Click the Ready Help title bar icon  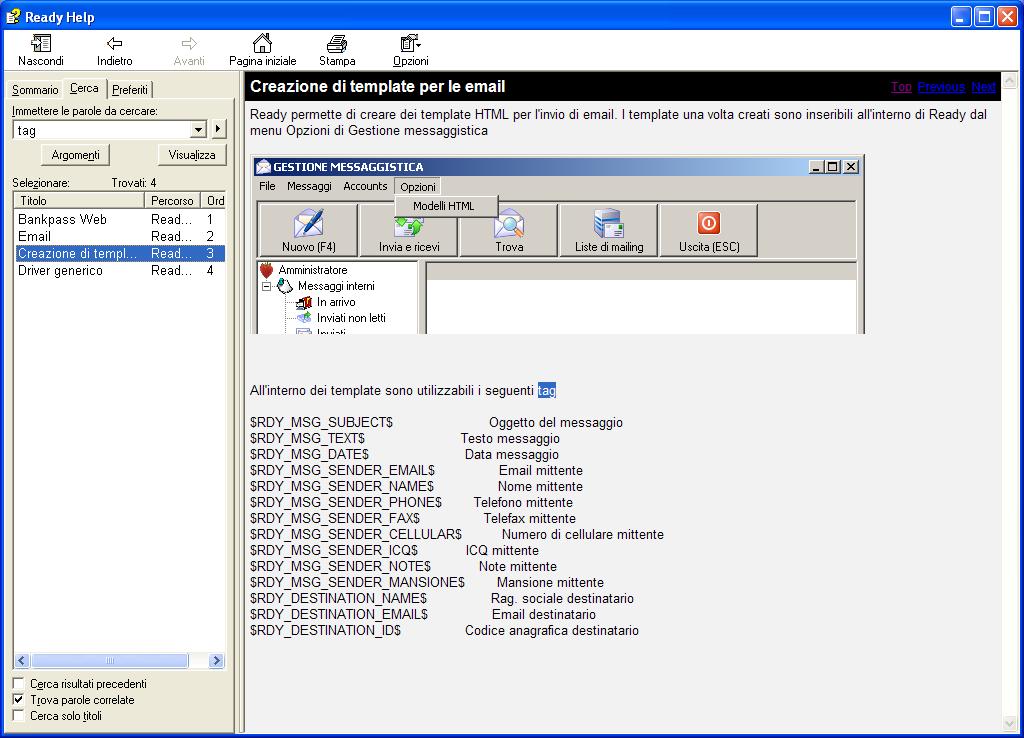13,16
